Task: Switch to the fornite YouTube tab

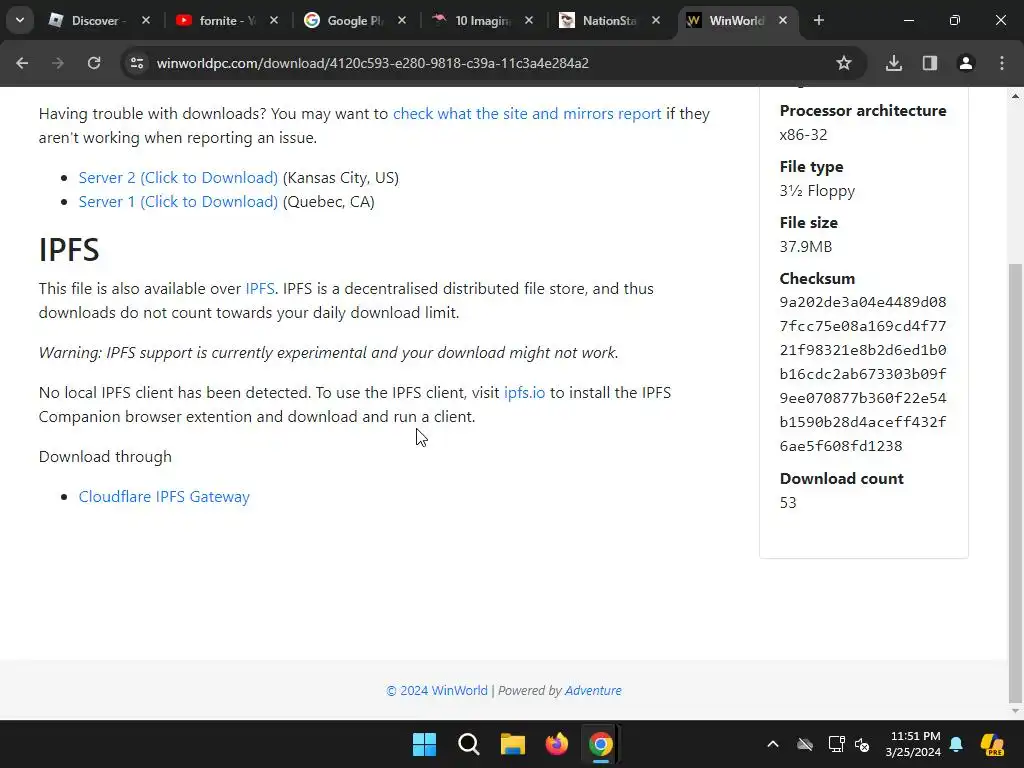Action: (x=227, y=21)
